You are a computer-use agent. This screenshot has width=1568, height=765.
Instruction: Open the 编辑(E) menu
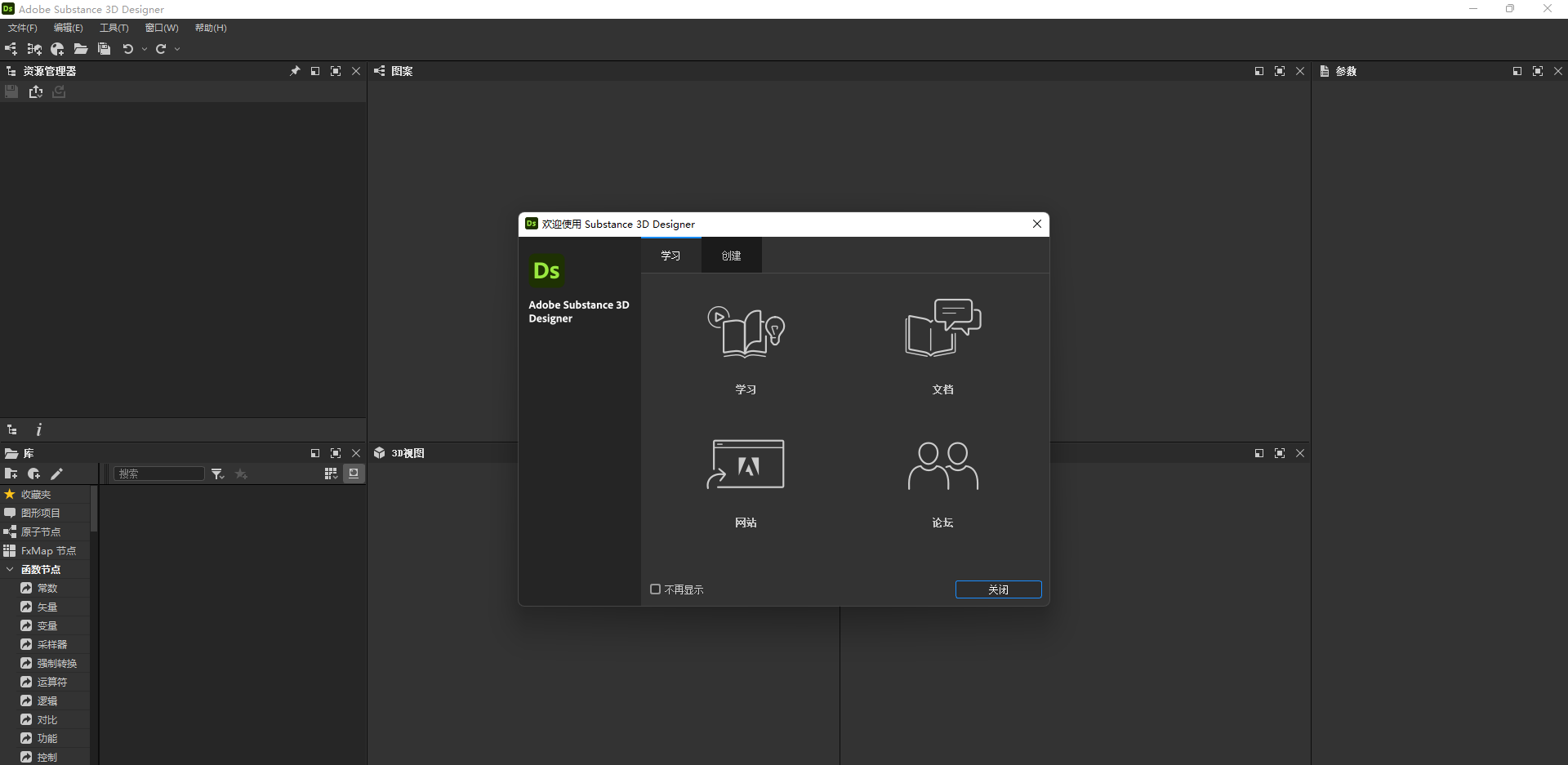tap(69, 28)
